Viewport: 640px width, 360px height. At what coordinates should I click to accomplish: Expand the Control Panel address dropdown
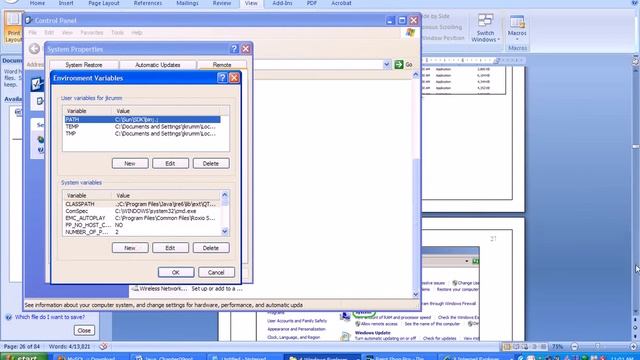[387, 64]
